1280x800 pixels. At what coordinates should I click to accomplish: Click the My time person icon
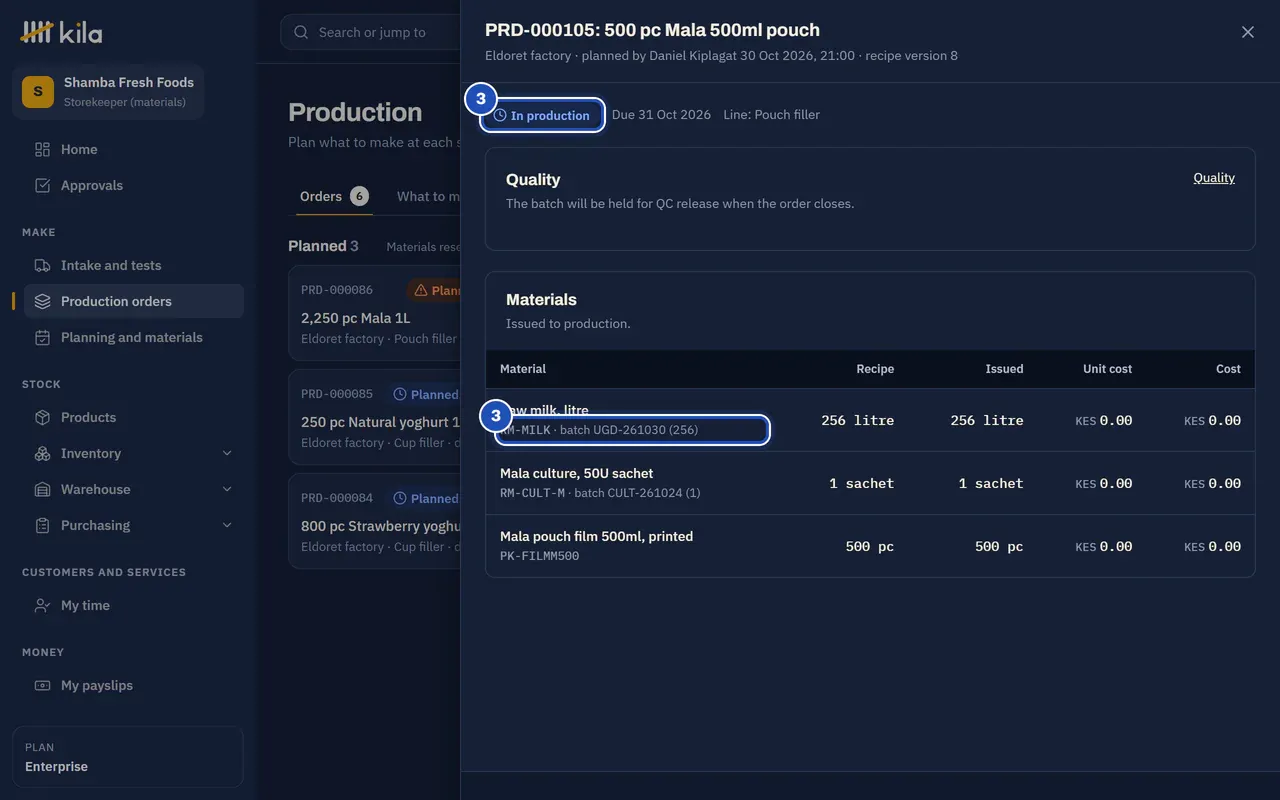coord(42,605)
